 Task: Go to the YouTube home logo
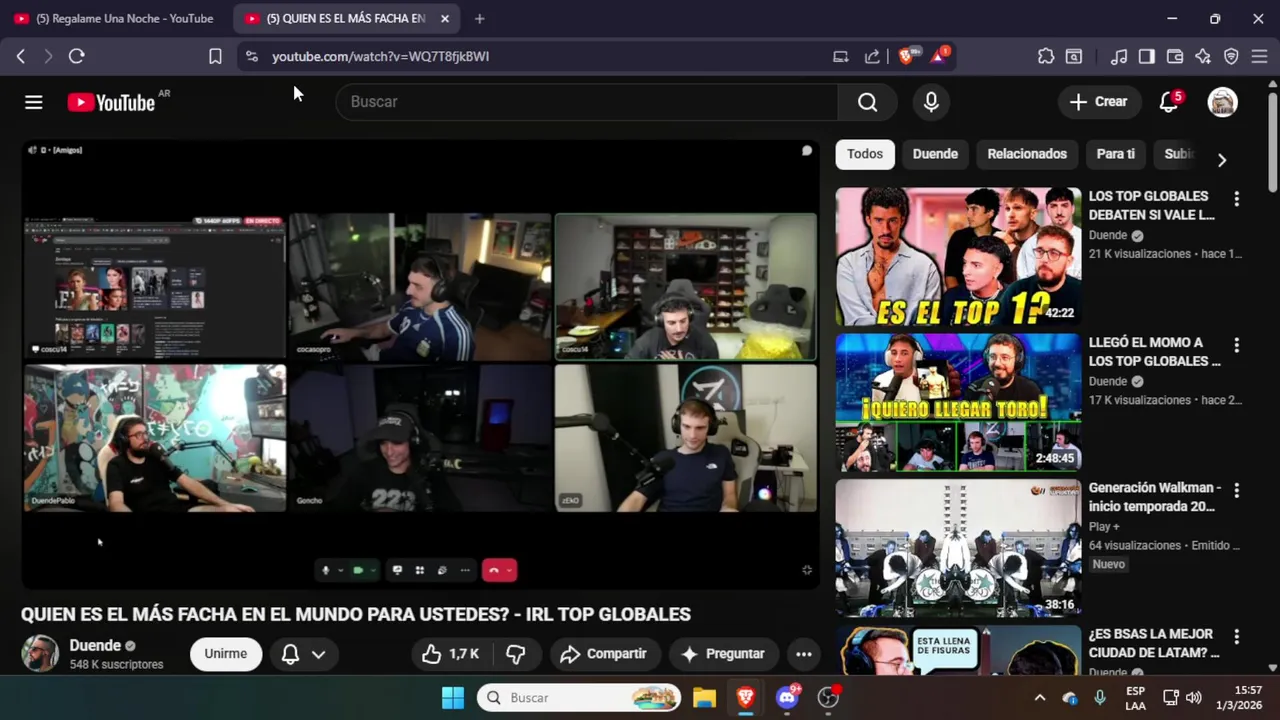111,102
